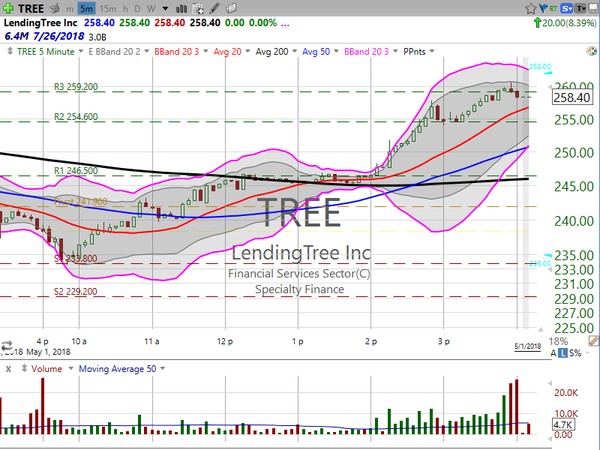Expand the Avg 200 dropdown

point(294,51)
